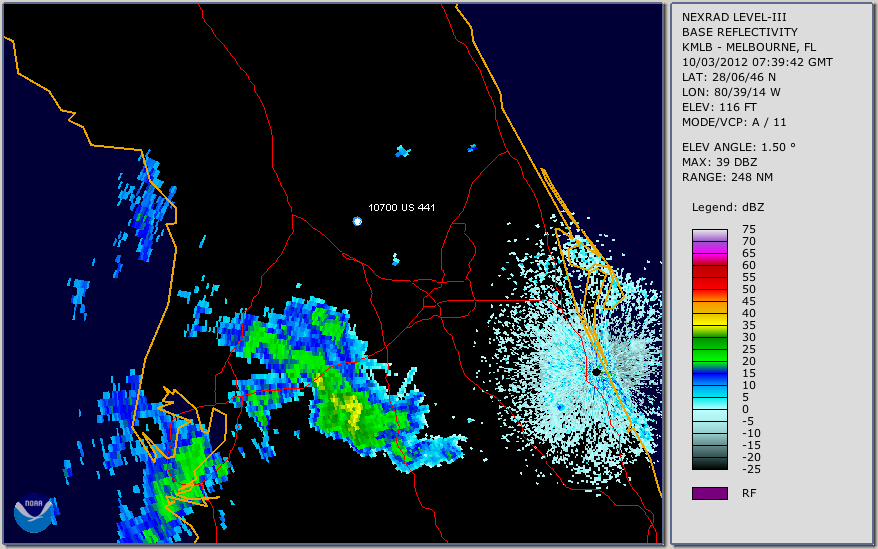Click the black radar site dot

[x=596, y=372]
